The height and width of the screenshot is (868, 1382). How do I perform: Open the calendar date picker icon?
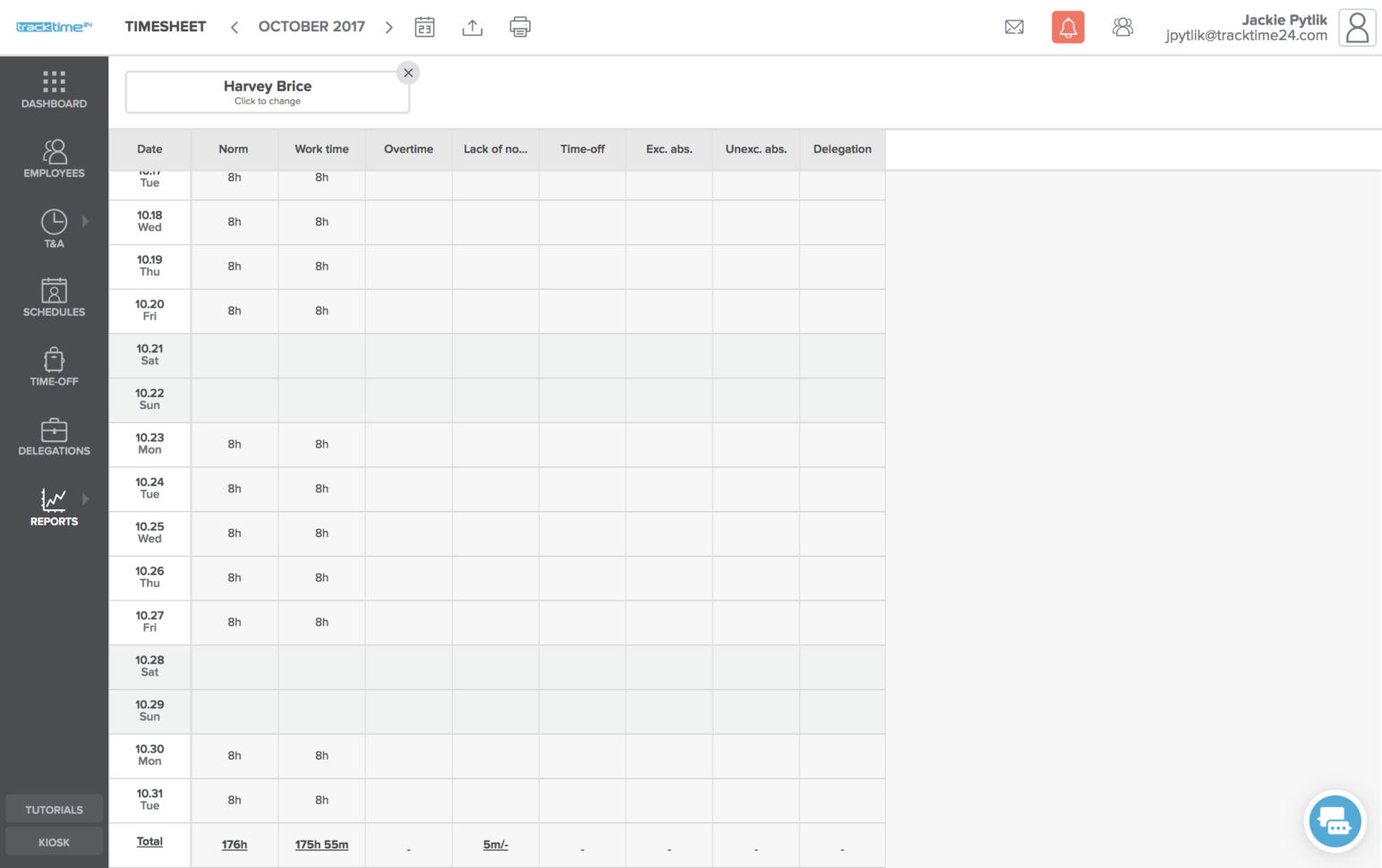(x=424, y=27)
